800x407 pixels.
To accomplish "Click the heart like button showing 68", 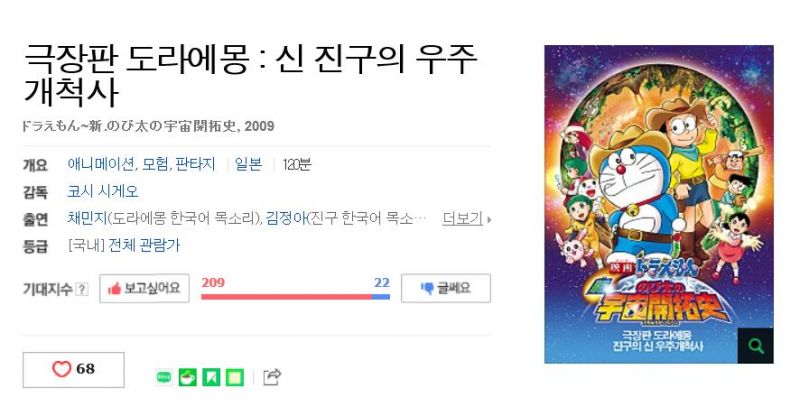I will point(73,369).
